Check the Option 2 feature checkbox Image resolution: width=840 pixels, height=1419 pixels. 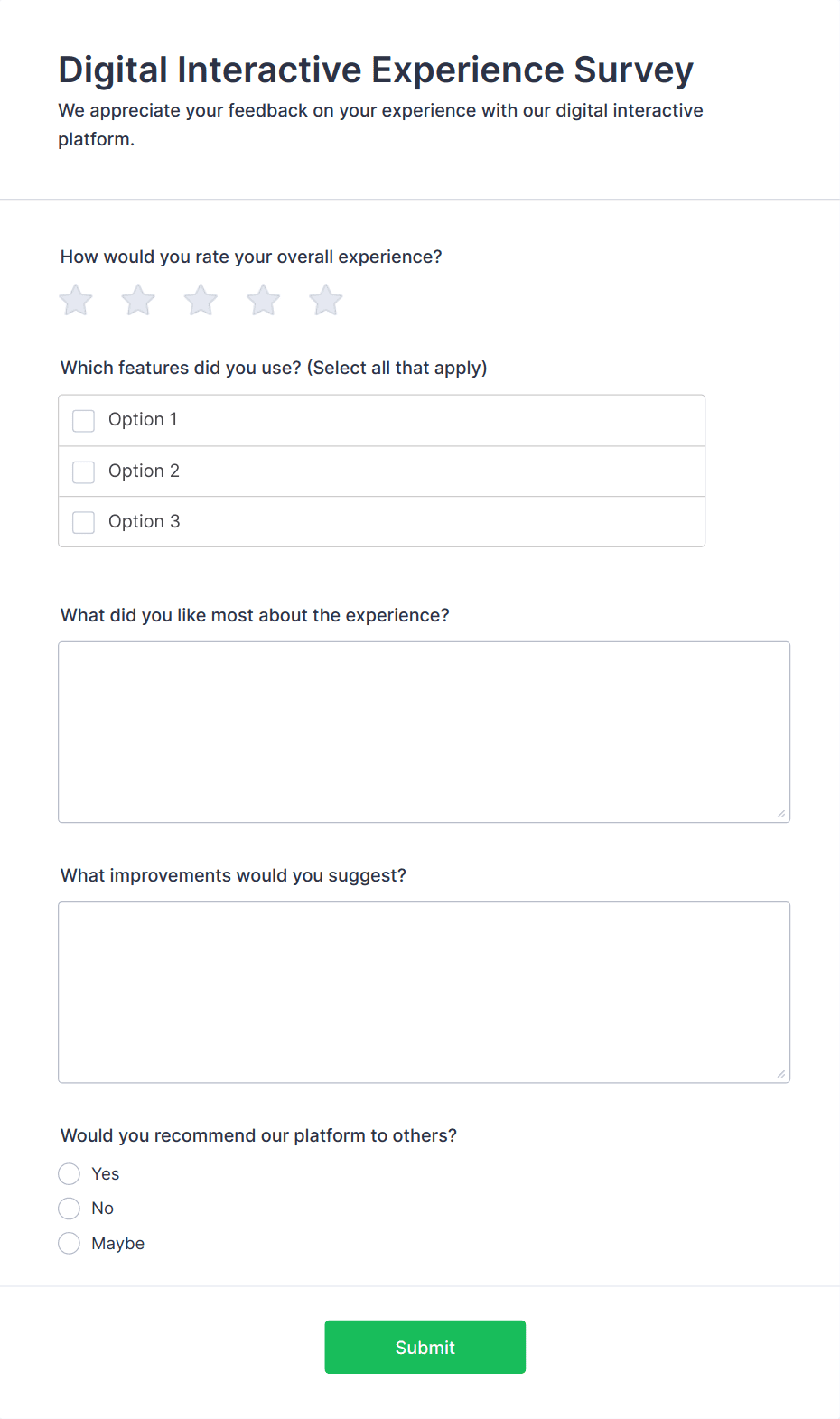(83, 471)
